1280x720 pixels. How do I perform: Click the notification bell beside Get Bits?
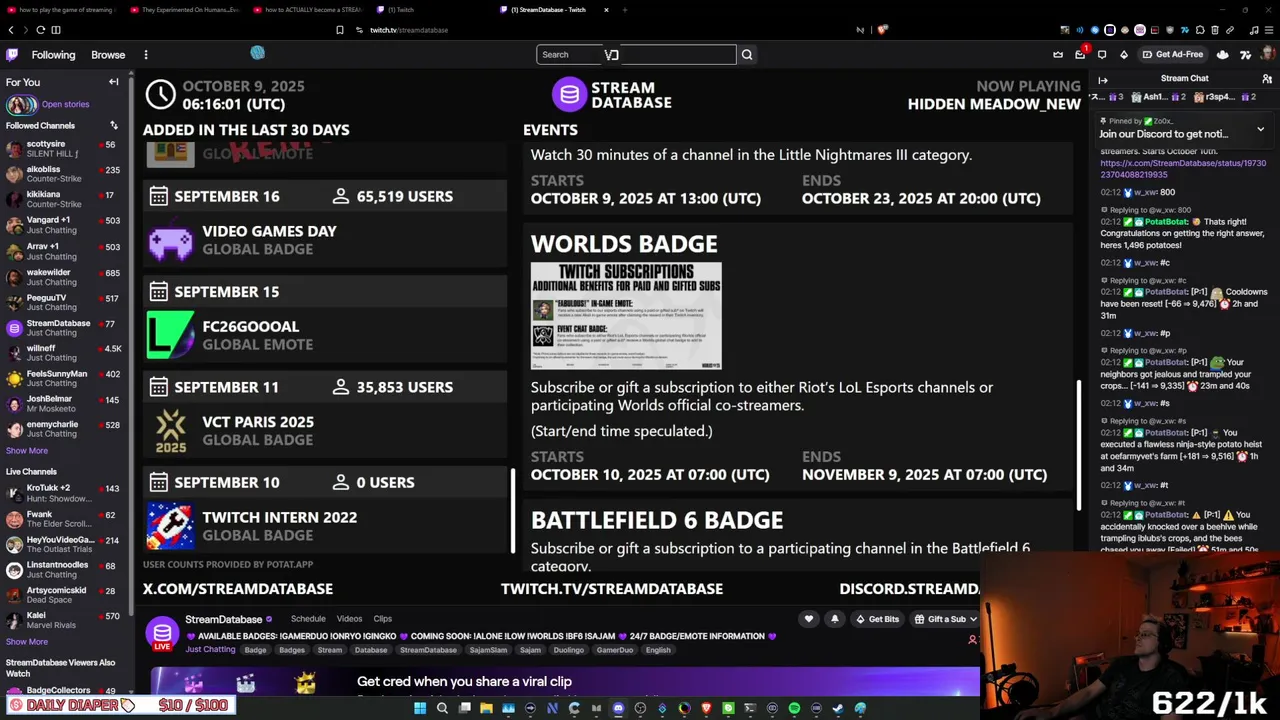[x=835, y=619]
